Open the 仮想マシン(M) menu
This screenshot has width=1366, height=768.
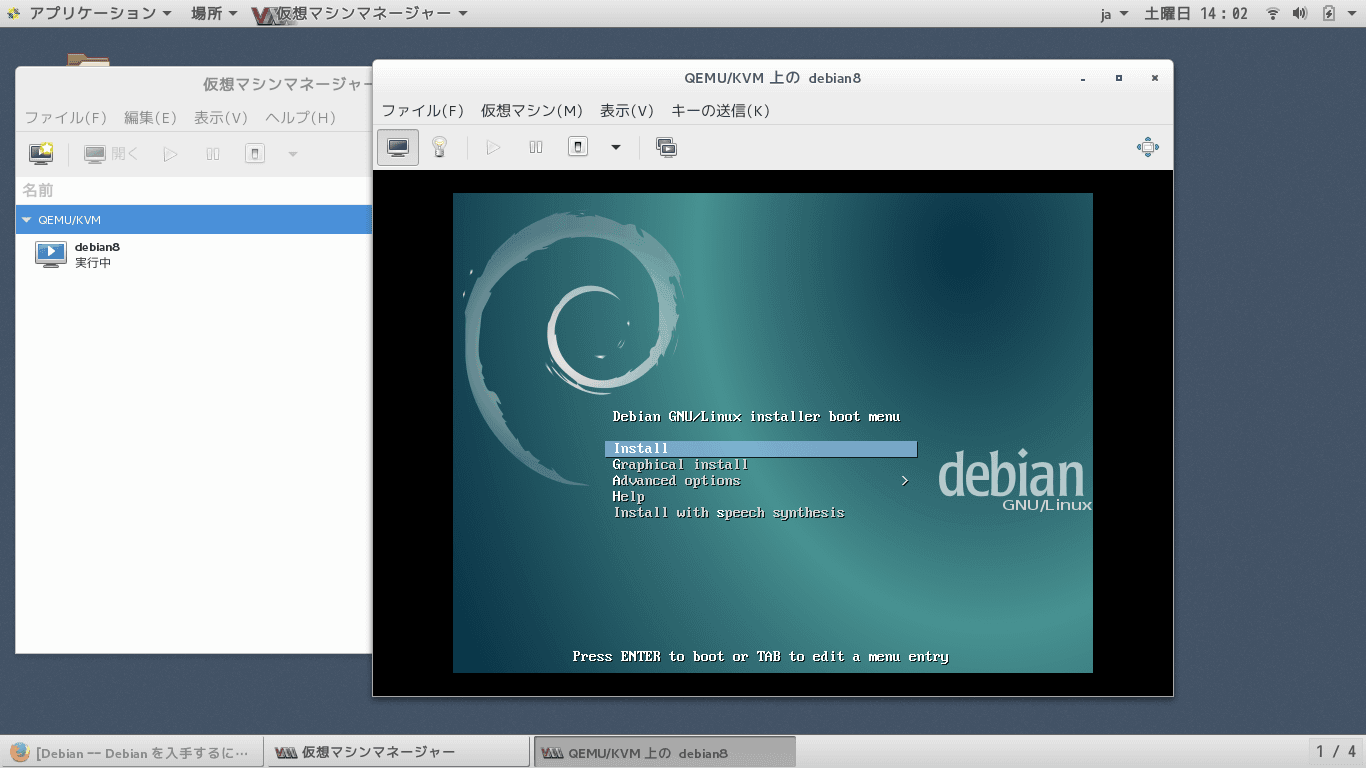pos(531,111)
